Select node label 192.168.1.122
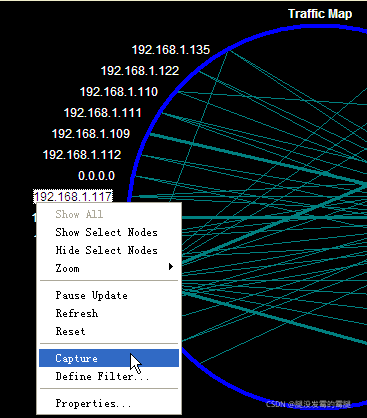Image resolution: width=367 pixels, height=418 pixels. tap(140, 71)
